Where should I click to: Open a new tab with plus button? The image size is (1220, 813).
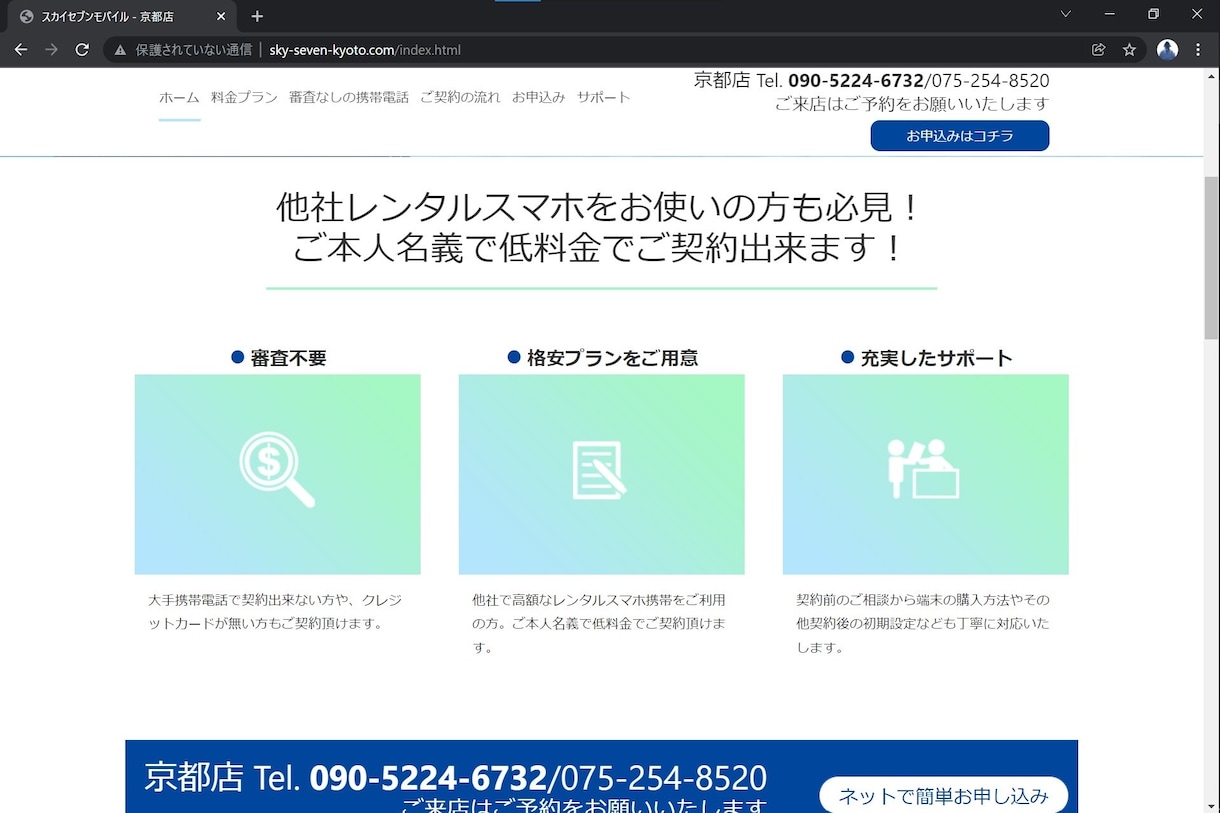(x=257, y=16)
